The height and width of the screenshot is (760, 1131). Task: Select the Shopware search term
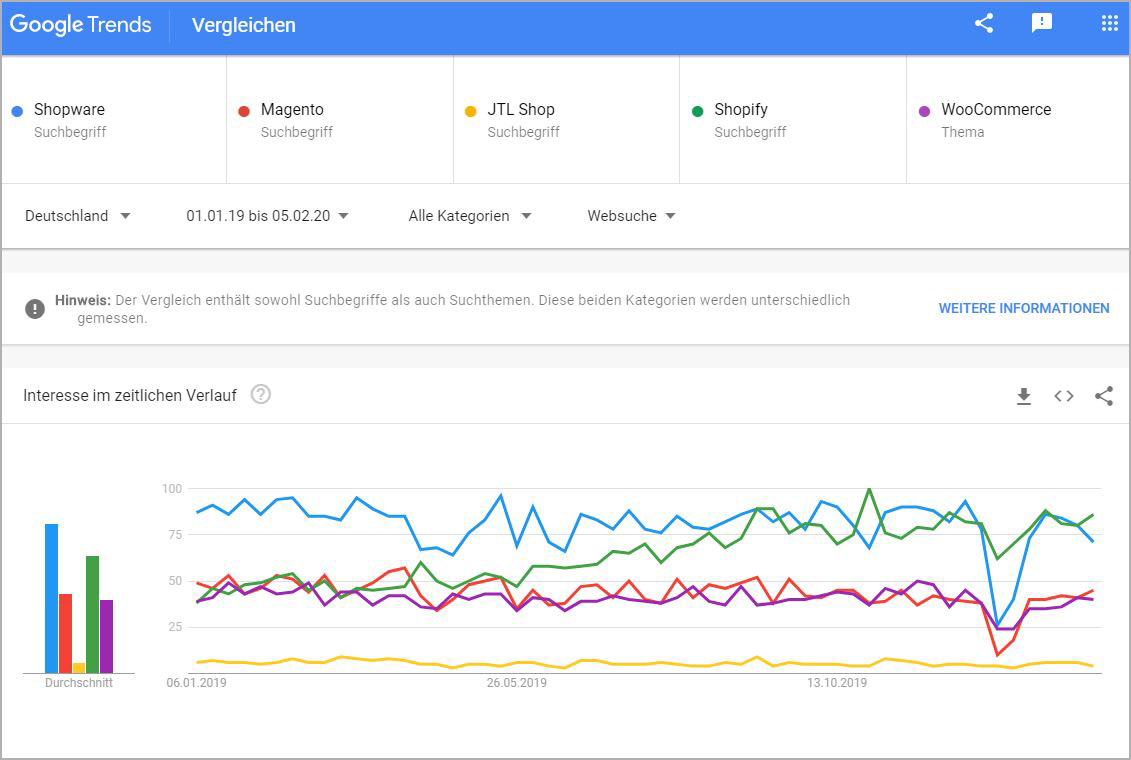[69, 110]
